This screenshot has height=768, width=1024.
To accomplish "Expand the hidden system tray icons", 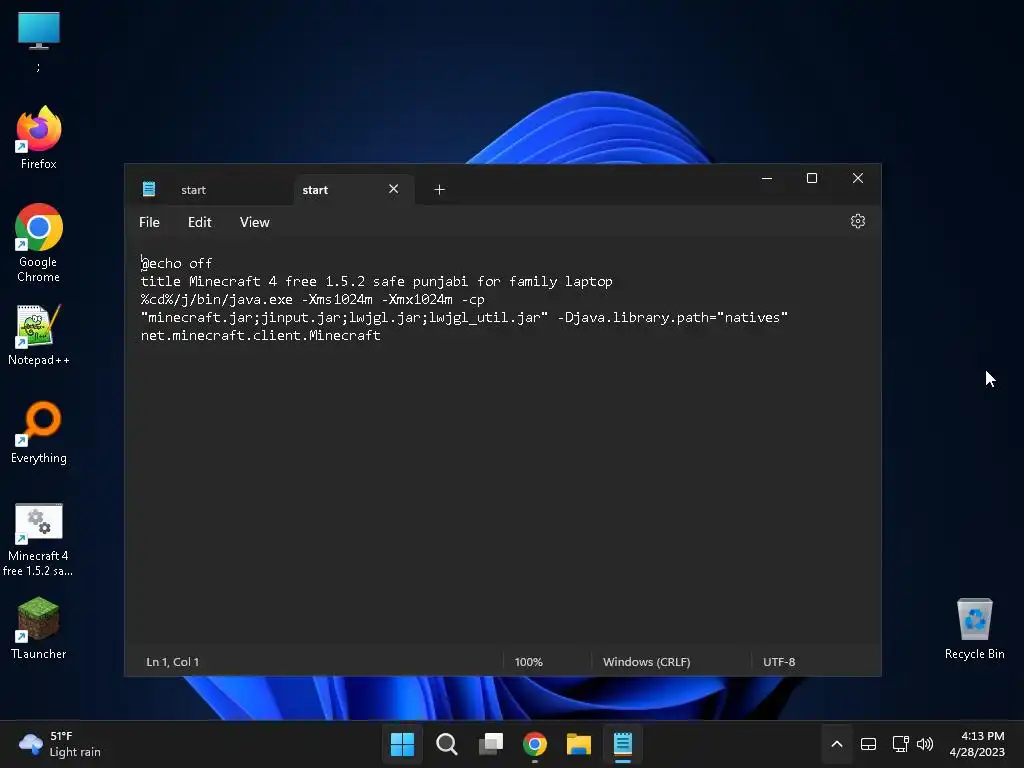I will click(x=837, y=744).
